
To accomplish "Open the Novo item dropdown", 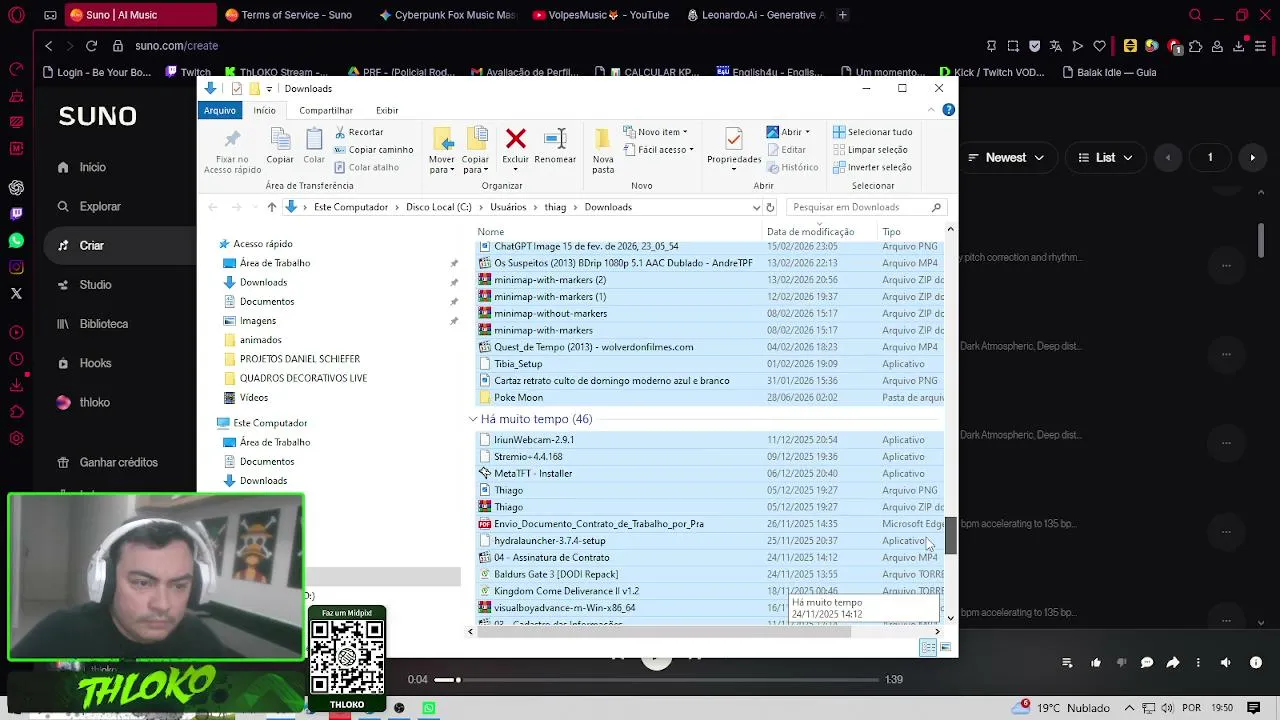I will click(x=655, y=132).
